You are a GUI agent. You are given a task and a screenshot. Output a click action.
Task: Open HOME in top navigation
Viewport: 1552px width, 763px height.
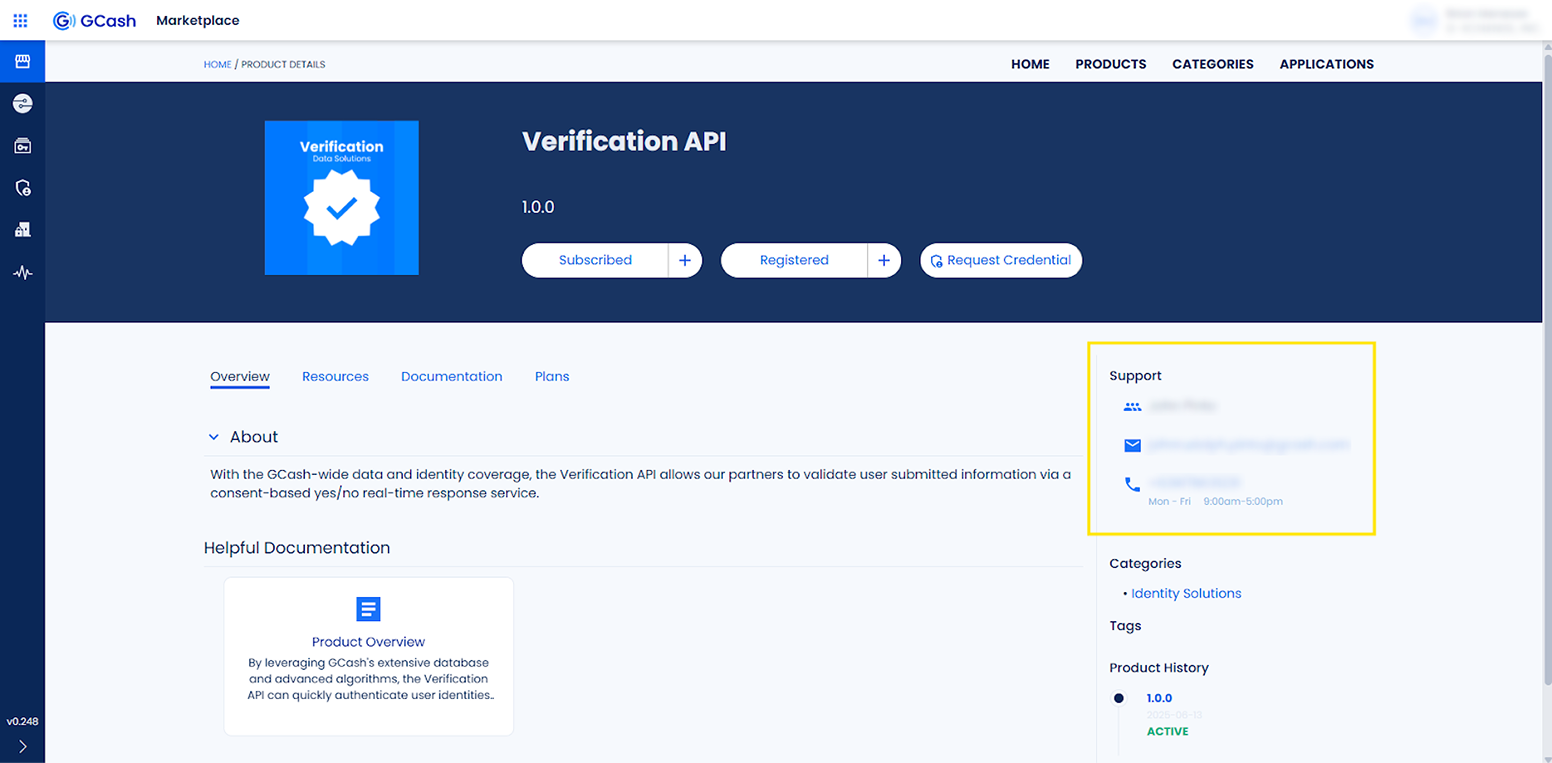1030,64
